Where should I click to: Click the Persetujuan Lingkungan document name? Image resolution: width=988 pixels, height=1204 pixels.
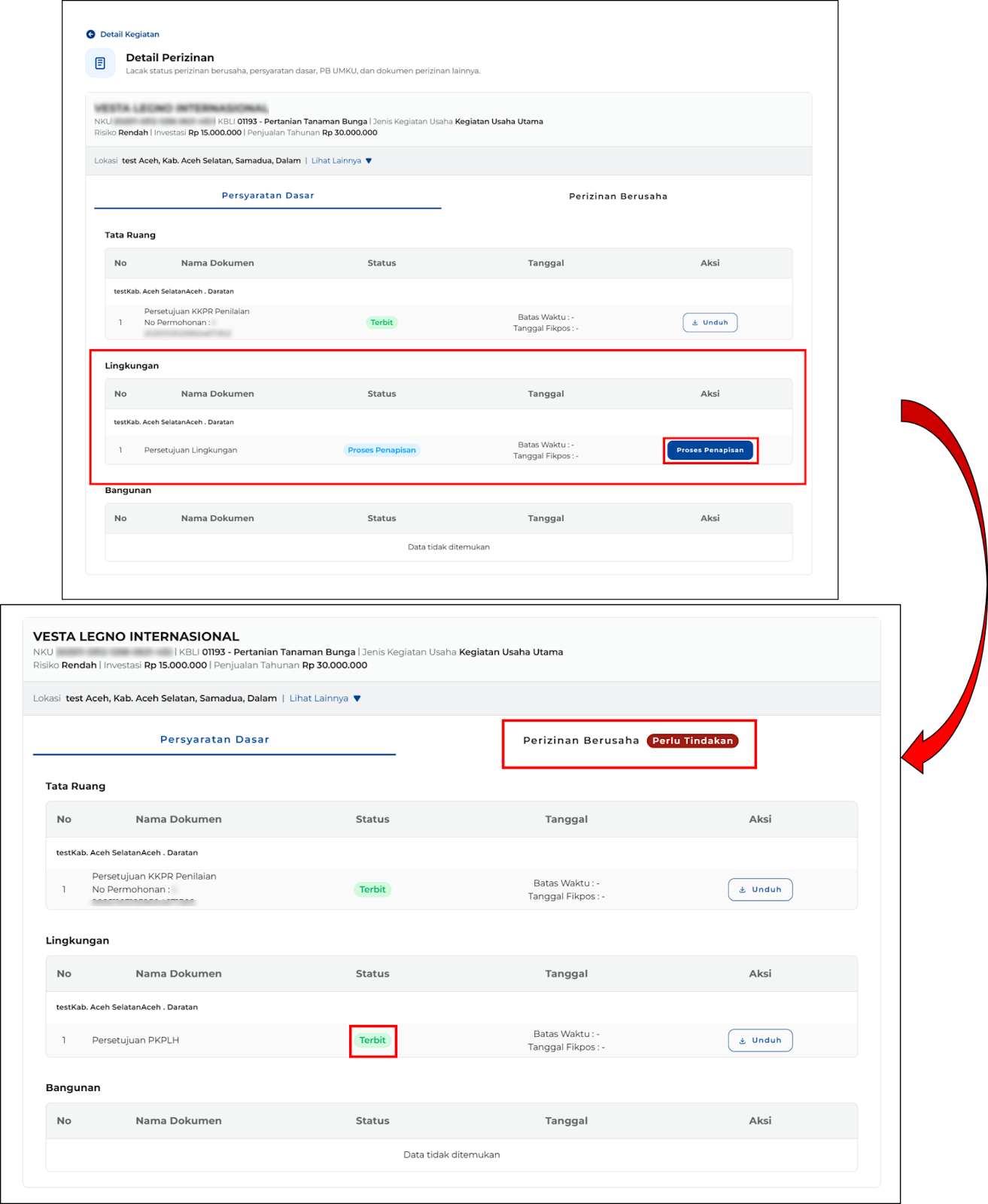click(190, 451)
